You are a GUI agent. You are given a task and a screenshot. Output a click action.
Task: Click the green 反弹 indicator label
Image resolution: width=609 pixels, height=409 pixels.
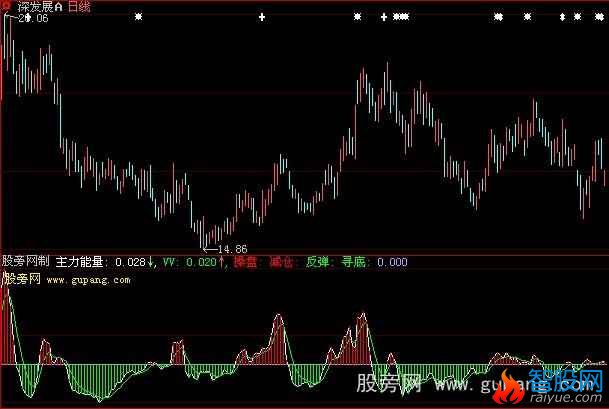pos(318,262)
